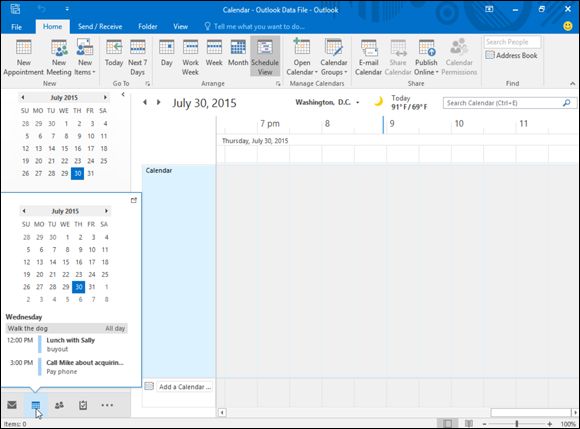Open Go To dialog launcher
The height and width of the screenshot is (429, 580).
click(x=148, y=84)
